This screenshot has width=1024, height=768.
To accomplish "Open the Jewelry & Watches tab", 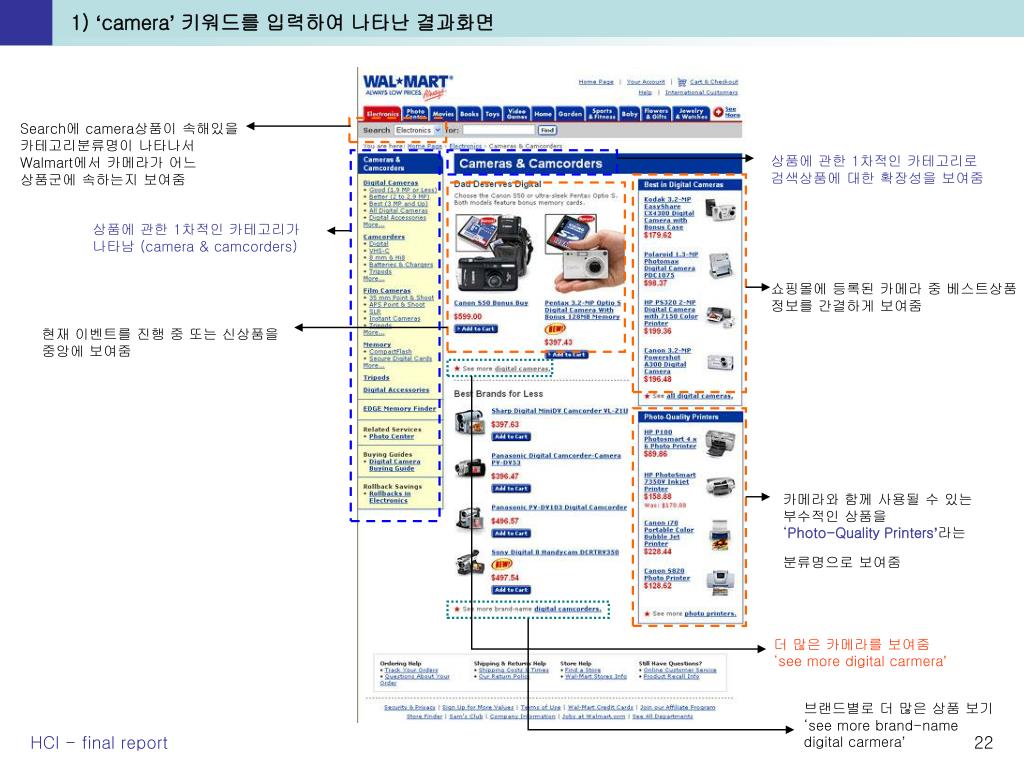I will tap(691, 114).
